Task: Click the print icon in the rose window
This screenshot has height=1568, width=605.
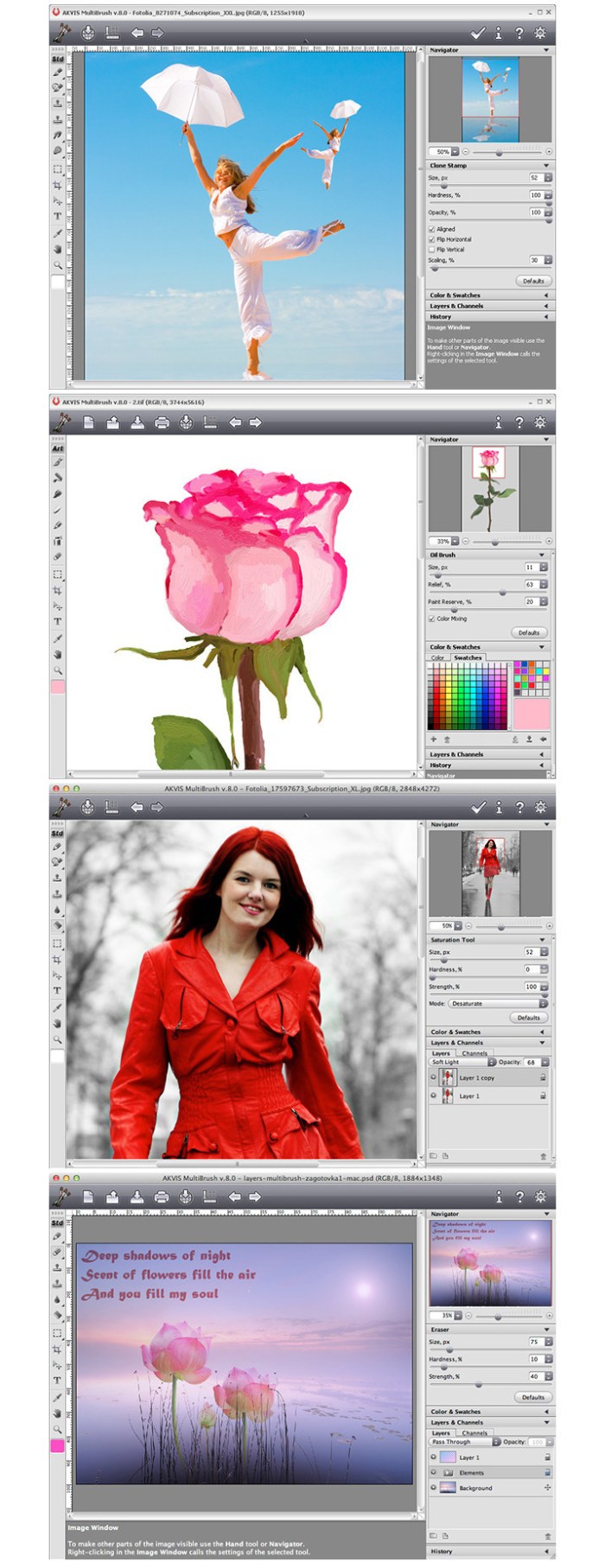Action: pos(161,422)
